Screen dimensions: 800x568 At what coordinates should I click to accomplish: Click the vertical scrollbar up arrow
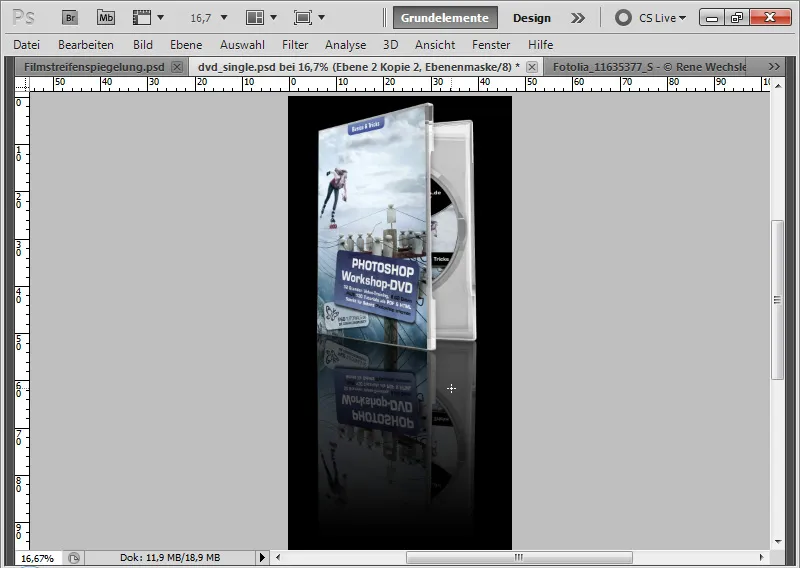coord(778,86)
